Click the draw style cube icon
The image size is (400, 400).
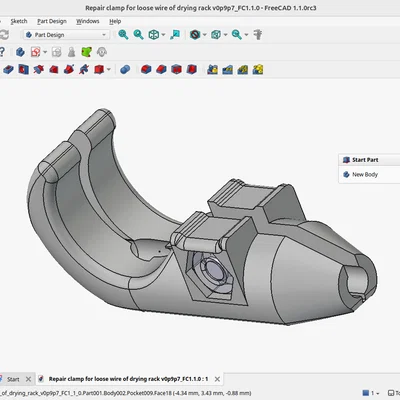pos(195,35)
